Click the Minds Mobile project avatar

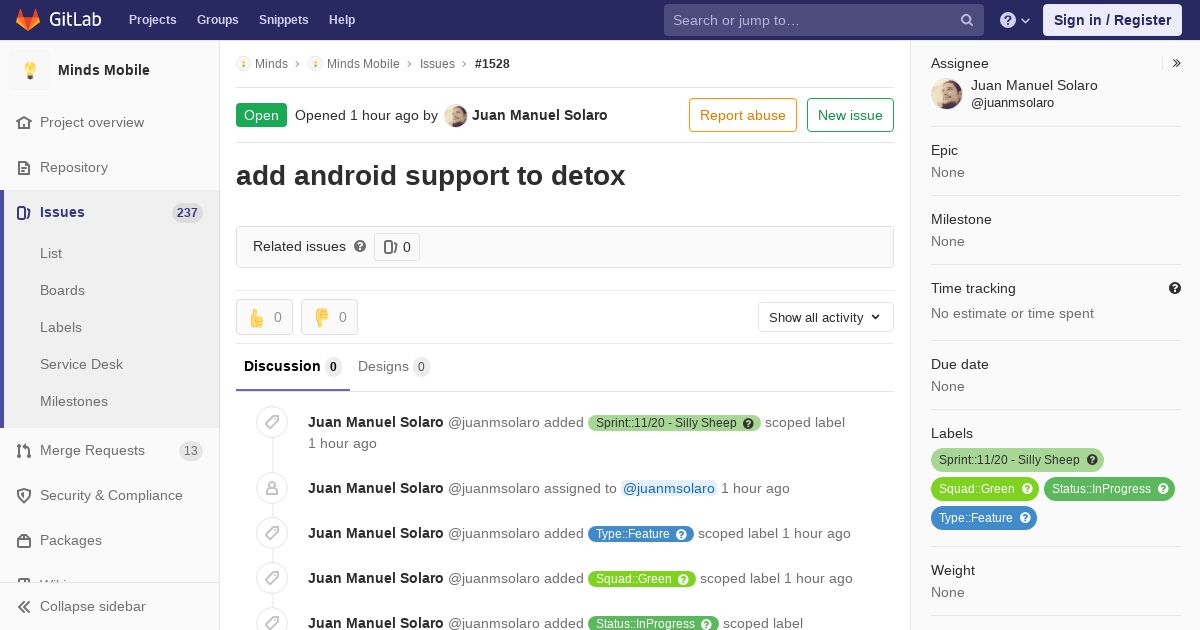click(30, 70)
